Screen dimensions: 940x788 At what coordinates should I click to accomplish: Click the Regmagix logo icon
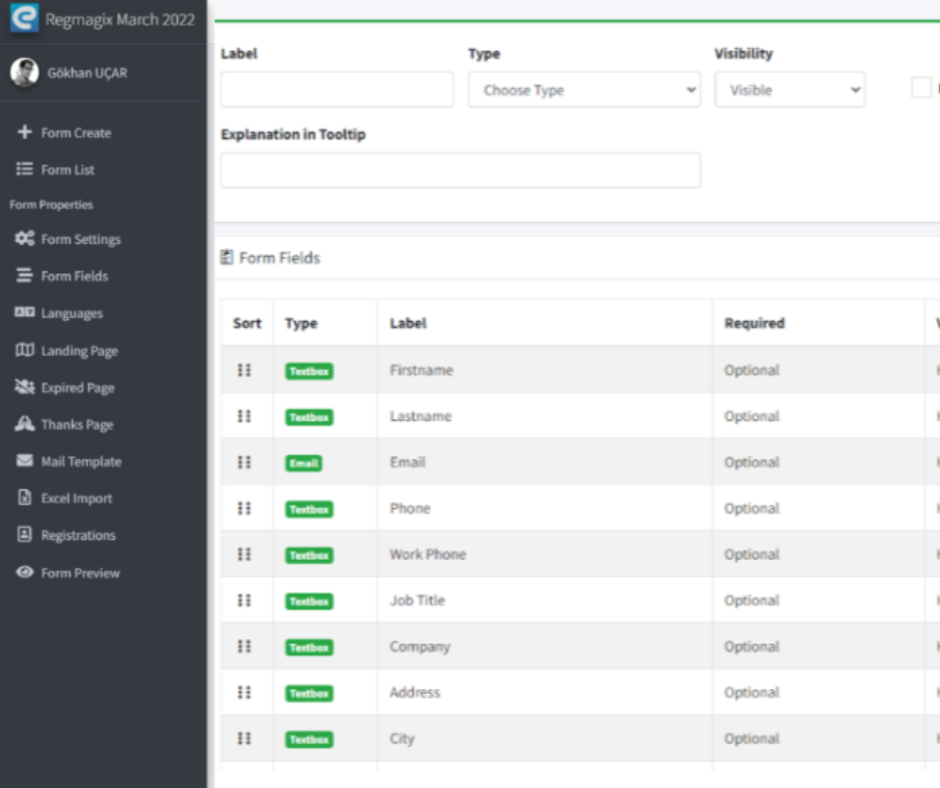(24, 19)
